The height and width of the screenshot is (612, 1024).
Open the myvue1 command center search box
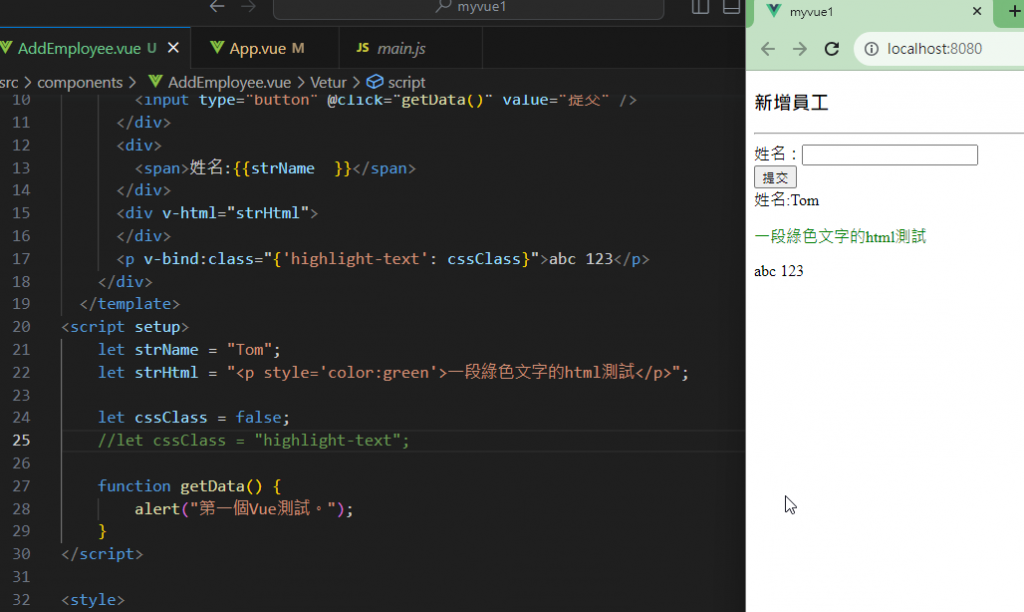(x=468, y=8)
